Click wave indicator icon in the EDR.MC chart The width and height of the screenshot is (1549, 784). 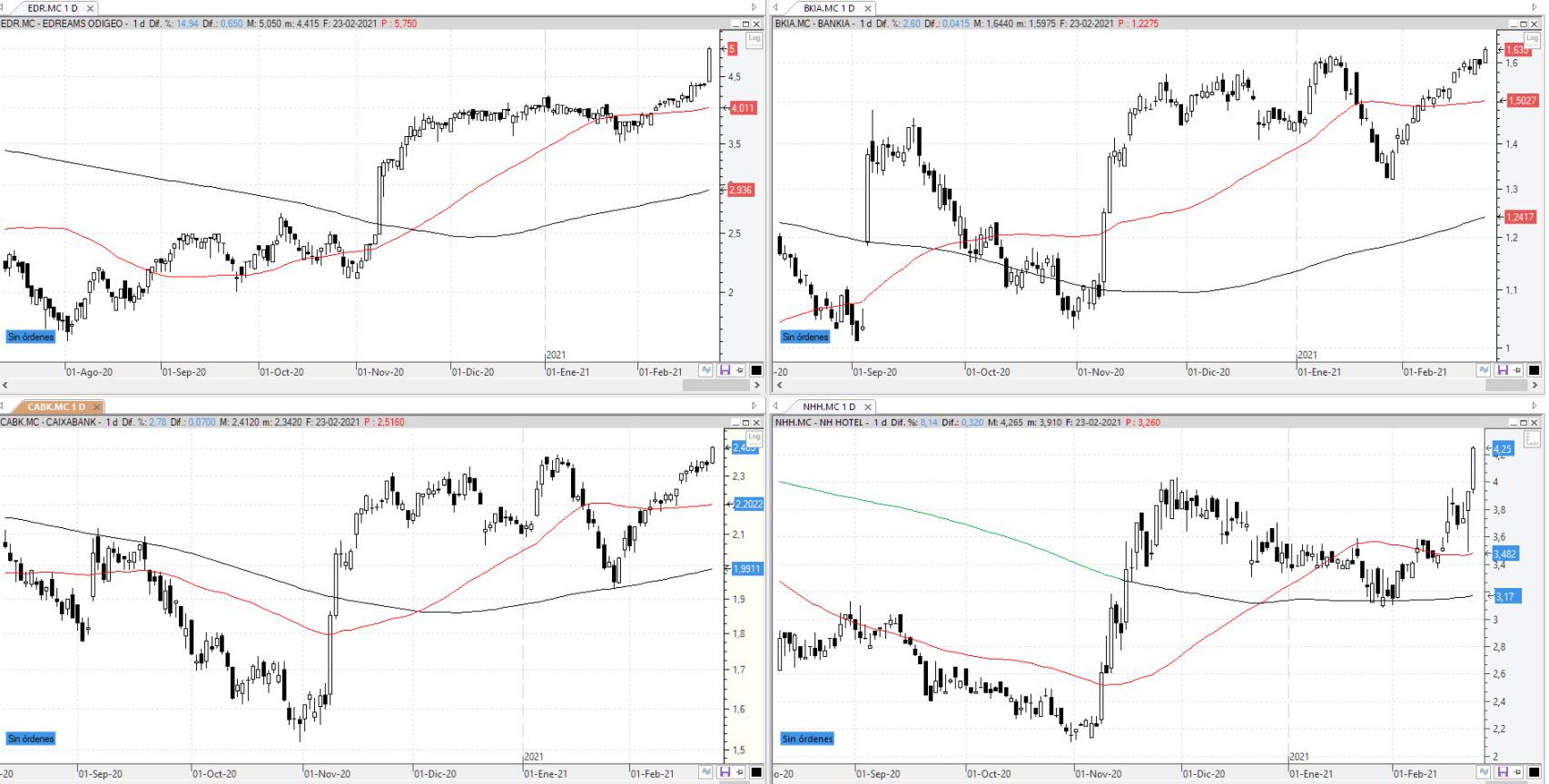click(706, 370)
